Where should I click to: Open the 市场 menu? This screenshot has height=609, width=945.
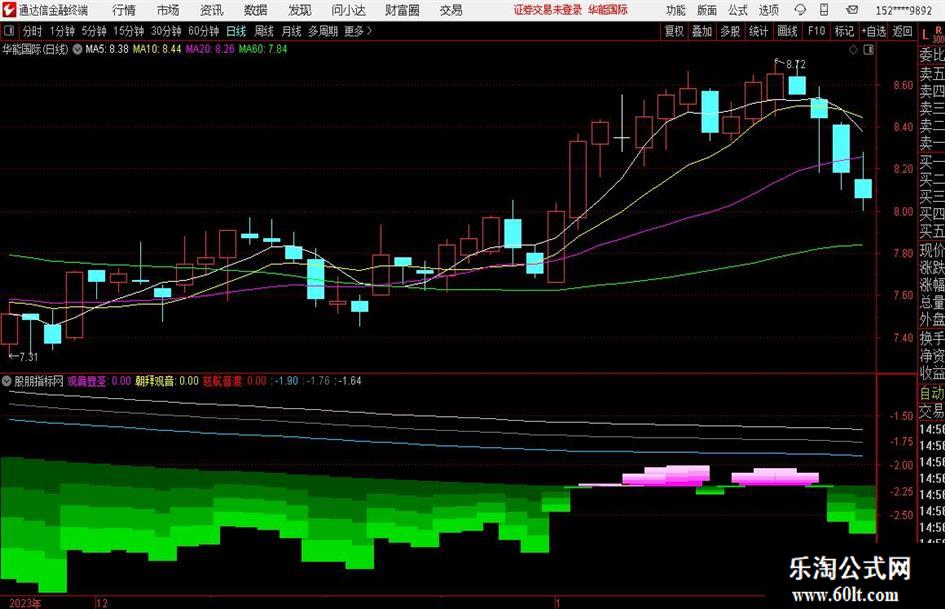pyautogui.click(x=168, y=10)
